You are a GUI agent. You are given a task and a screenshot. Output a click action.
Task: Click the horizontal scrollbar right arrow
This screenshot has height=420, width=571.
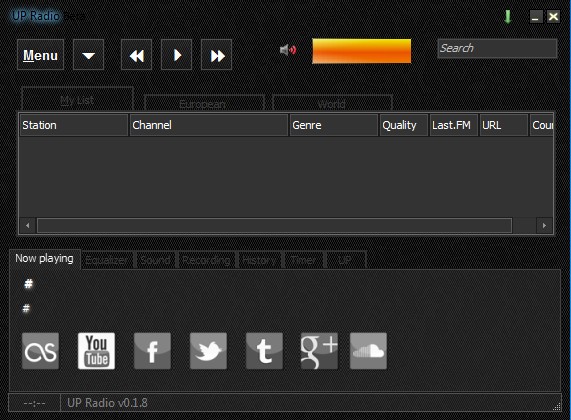coord(544,225)
